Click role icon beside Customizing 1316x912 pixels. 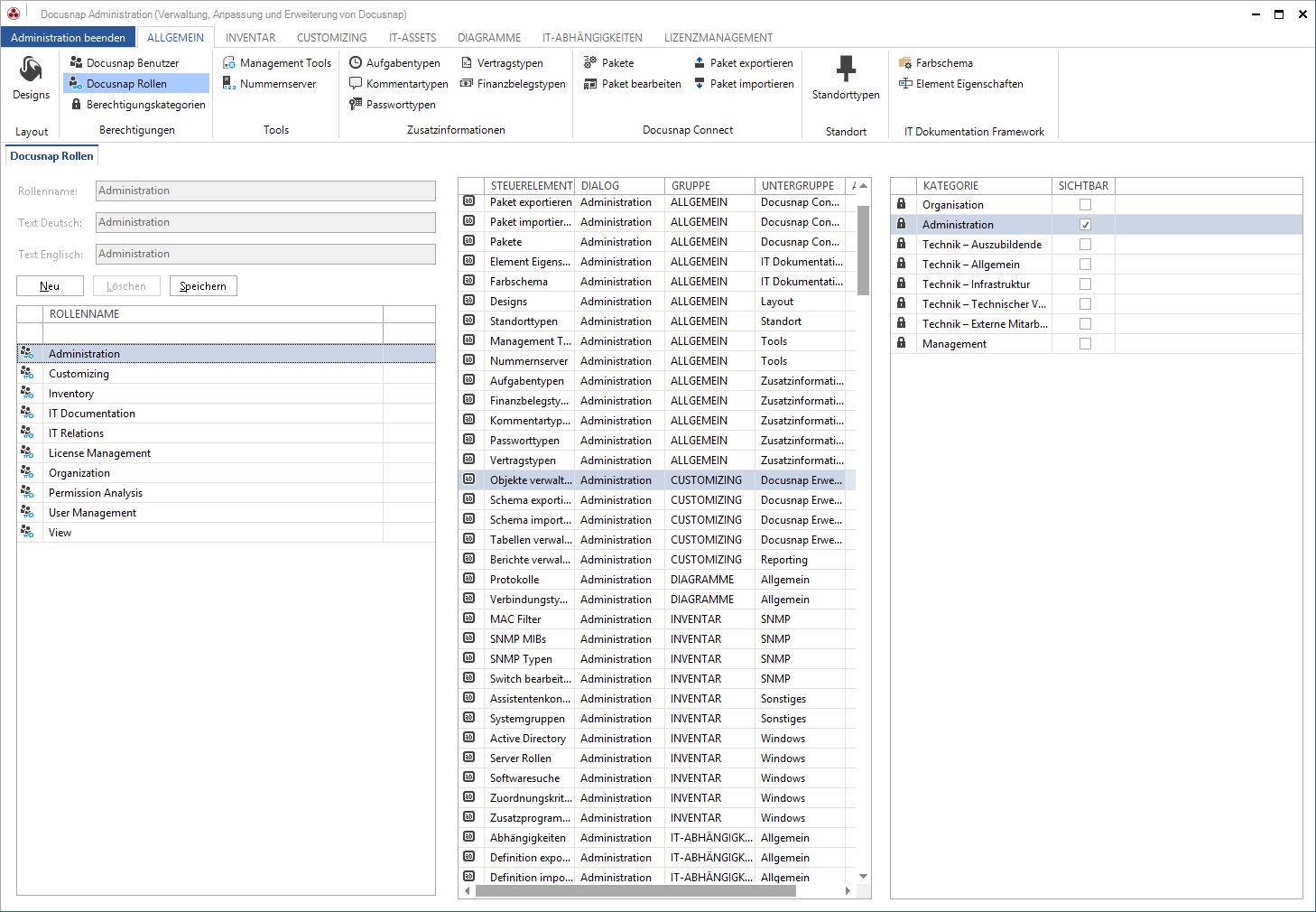(27, 373)
